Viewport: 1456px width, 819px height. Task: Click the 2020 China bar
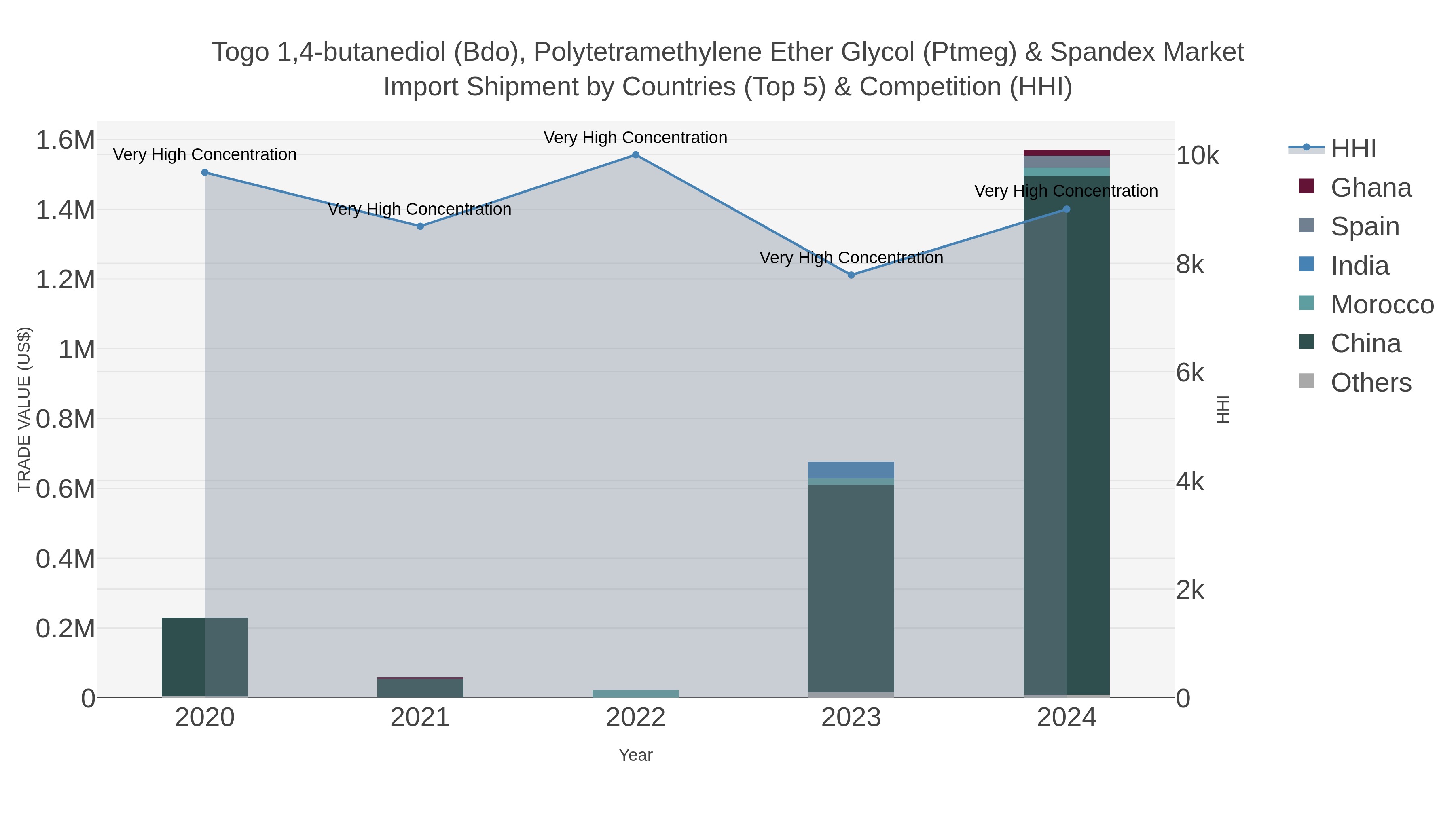(205, 657)
